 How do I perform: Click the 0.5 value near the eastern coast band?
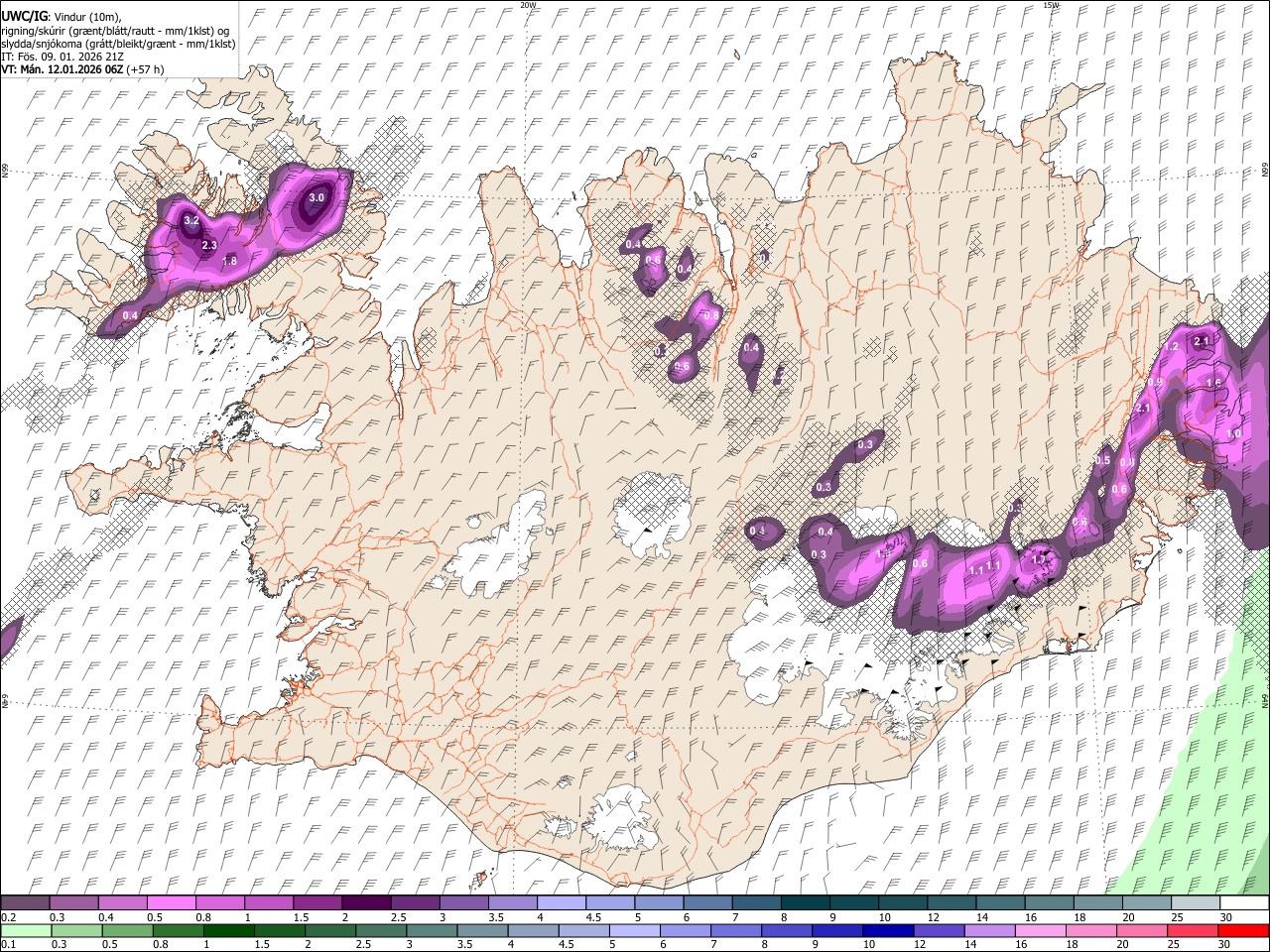point(1103,461)
